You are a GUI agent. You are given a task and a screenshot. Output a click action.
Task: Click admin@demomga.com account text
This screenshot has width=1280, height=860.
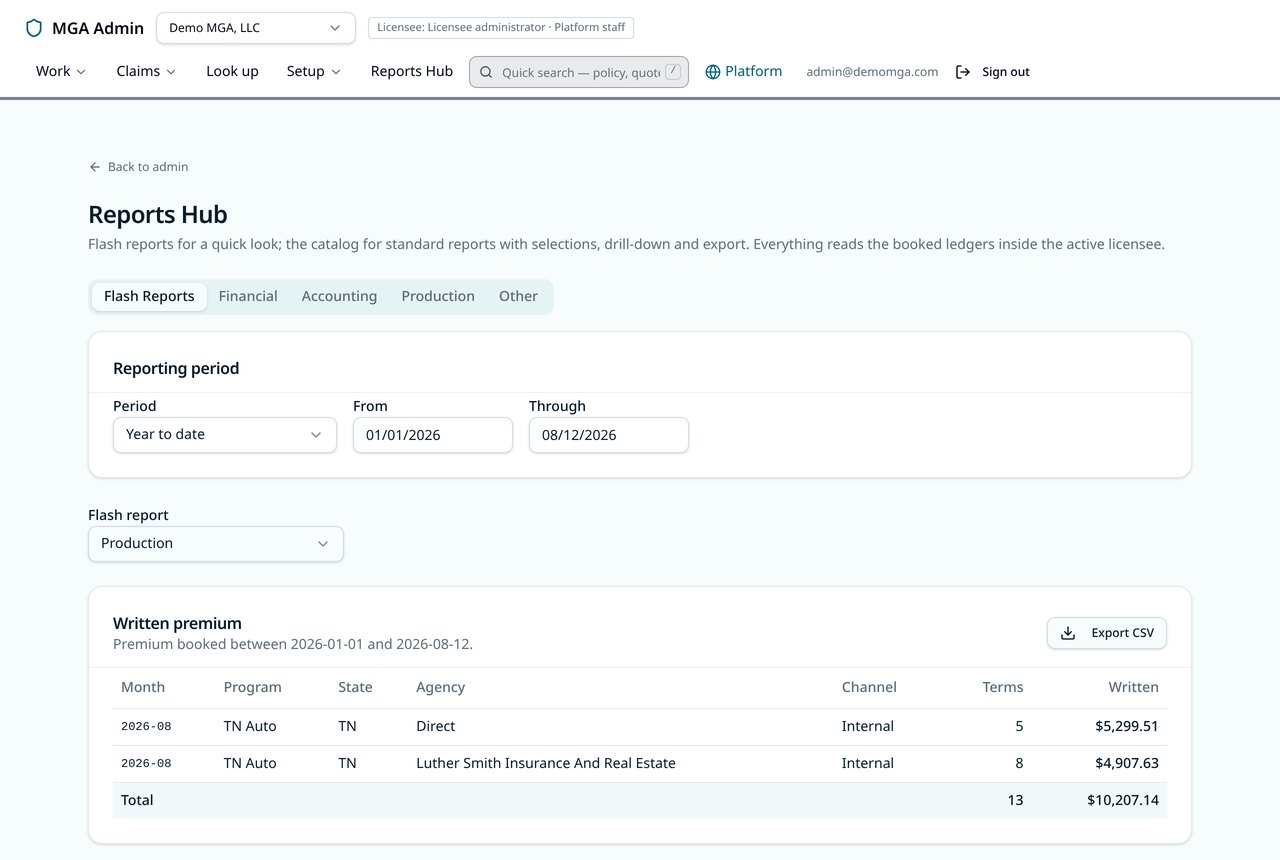872,72
